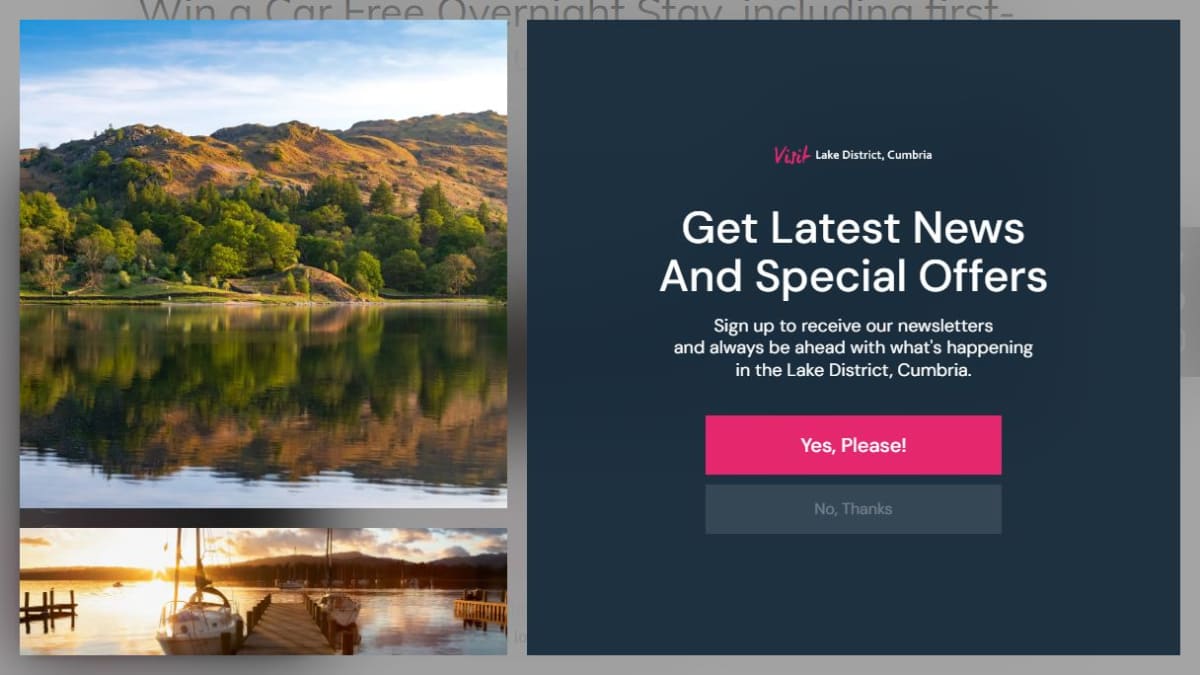
Task: Click the dimmed backdrop below the popup
Action: [600, 666]
